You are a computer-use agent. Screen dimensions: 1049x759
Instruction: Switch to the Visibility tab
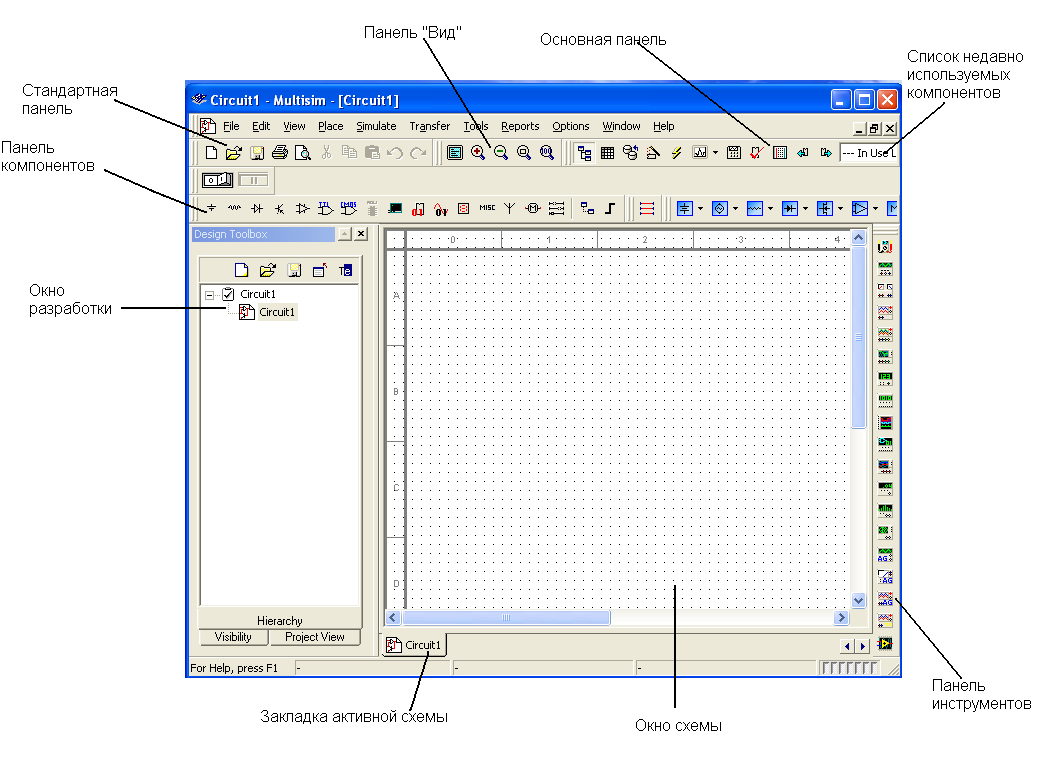(x=233, y=637)
